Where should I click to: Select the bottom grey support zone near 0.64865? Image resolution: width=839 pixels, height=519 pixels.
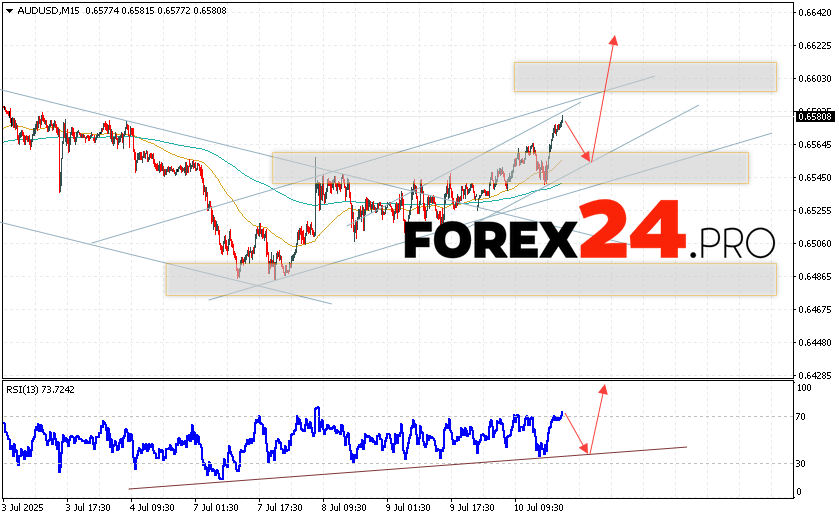(x=470, y=279)
